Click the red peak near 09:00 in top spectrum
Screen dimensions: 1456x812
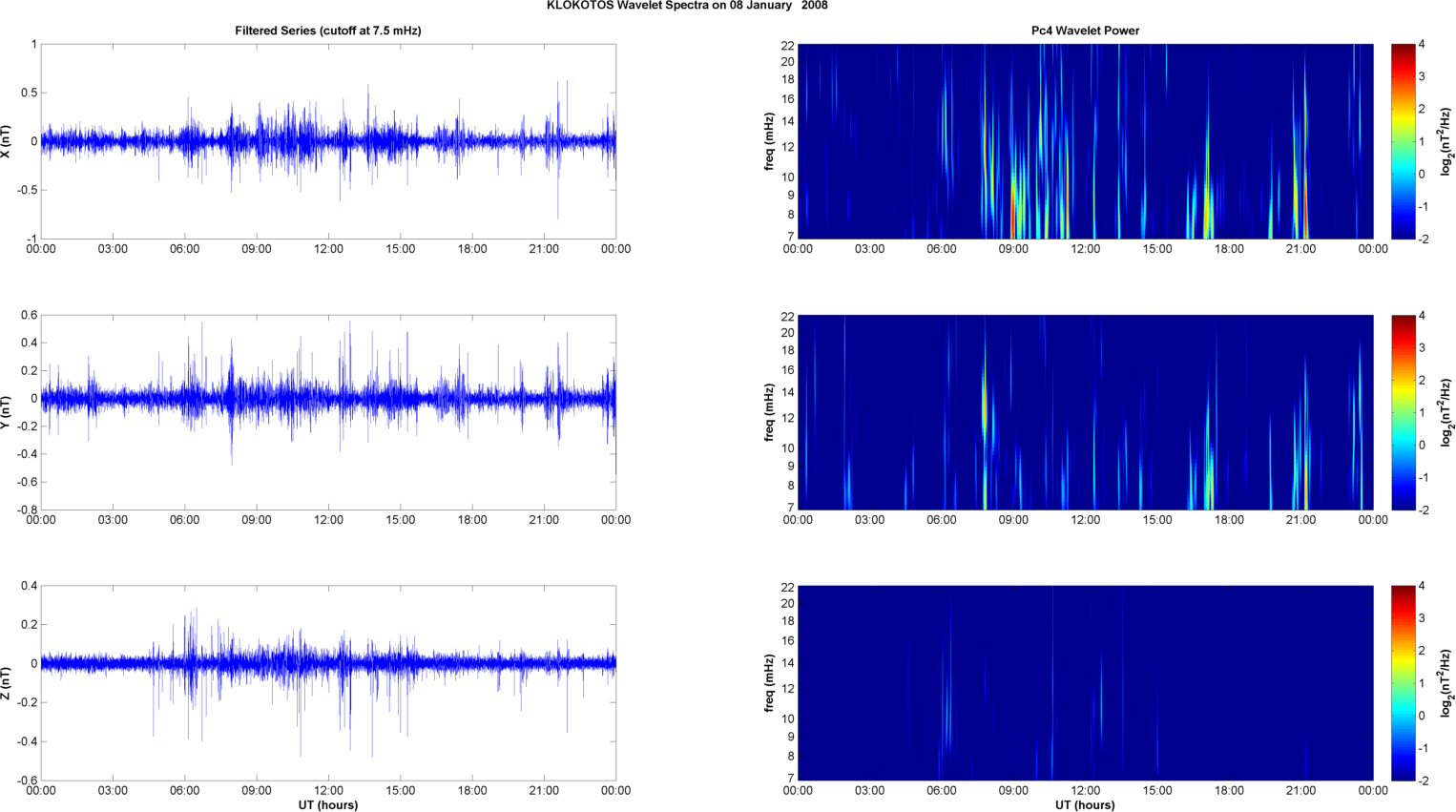click(x=1012, y=219)
